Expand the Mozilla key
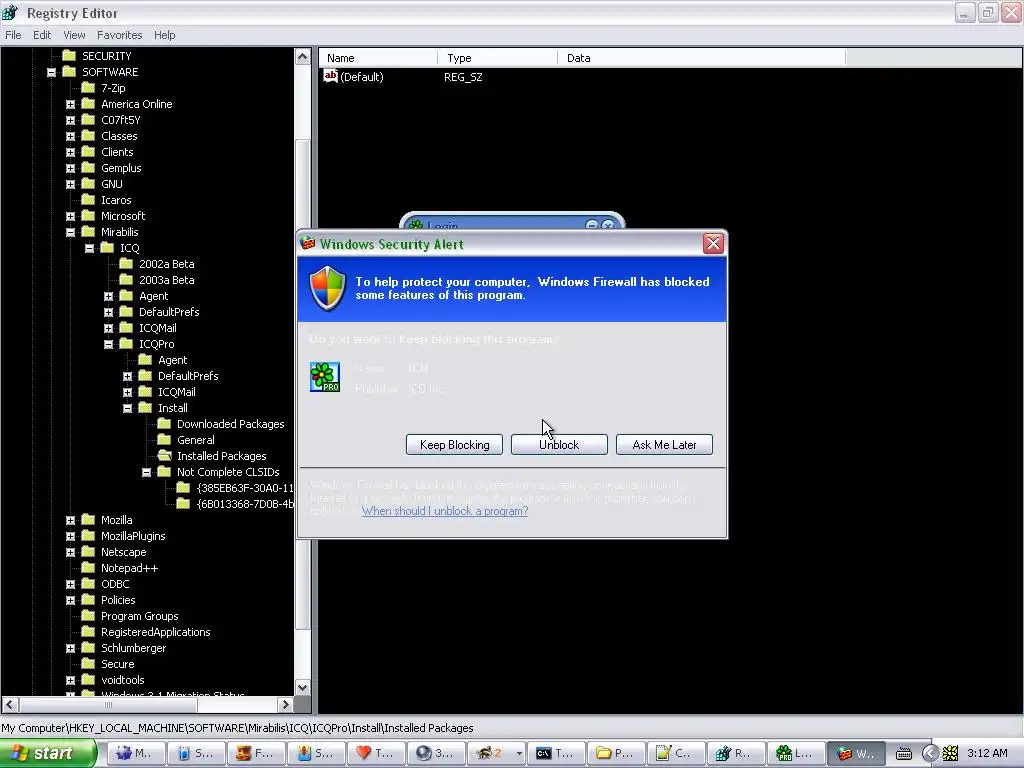 click(71, 520)
